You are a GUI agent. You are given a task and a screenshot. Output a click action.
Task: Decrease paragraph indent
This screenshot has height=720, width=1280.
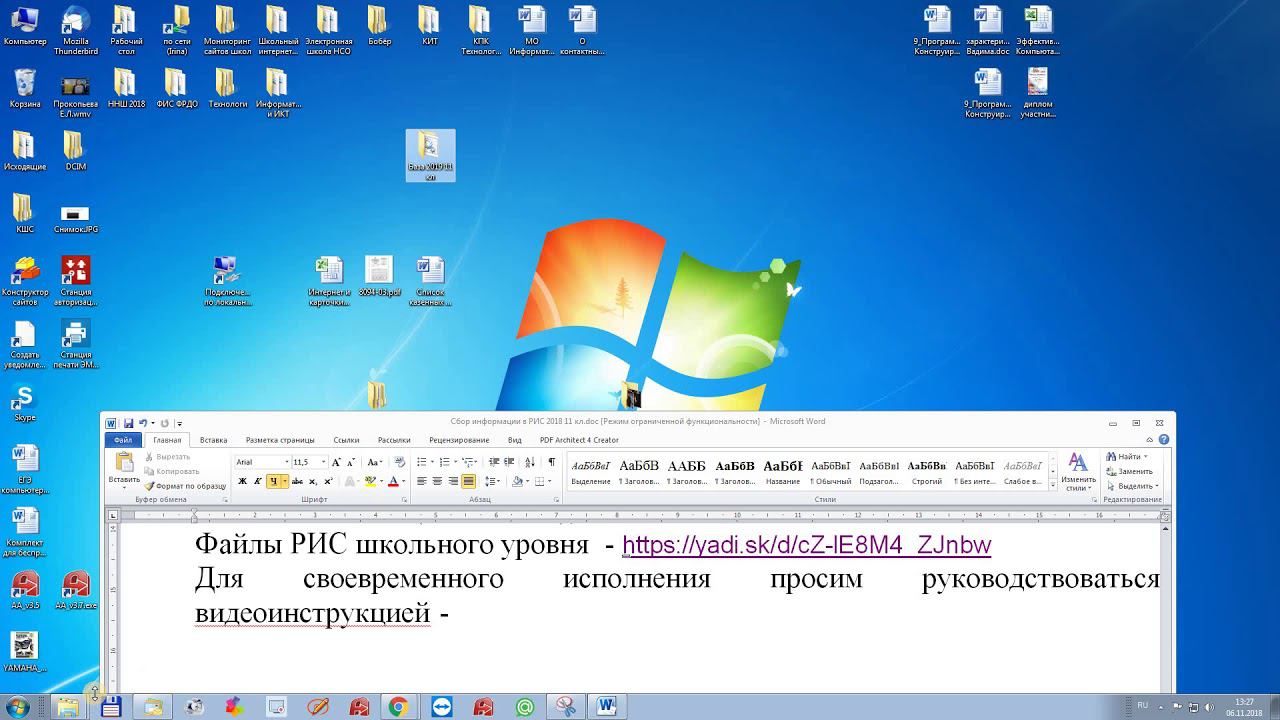pyautogui.click(x=495, y=462)
